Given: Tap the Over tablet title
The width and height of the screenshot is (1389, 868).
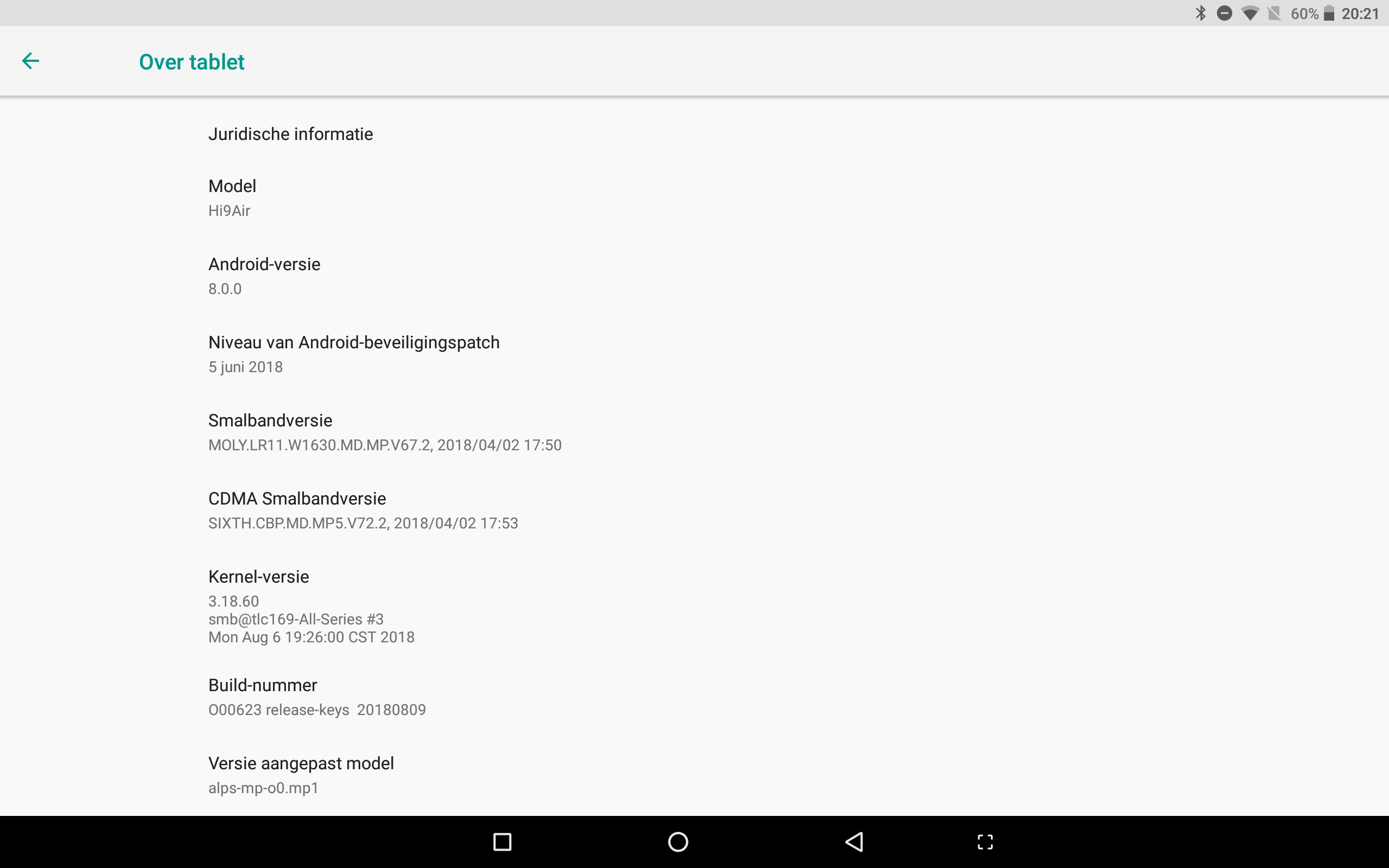Looking at the screenshot, I should [x=192, y=61].
